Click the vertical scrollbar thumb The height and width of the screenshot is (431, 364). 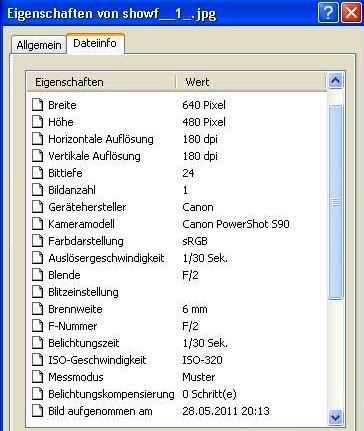click(x=335, y=202)
